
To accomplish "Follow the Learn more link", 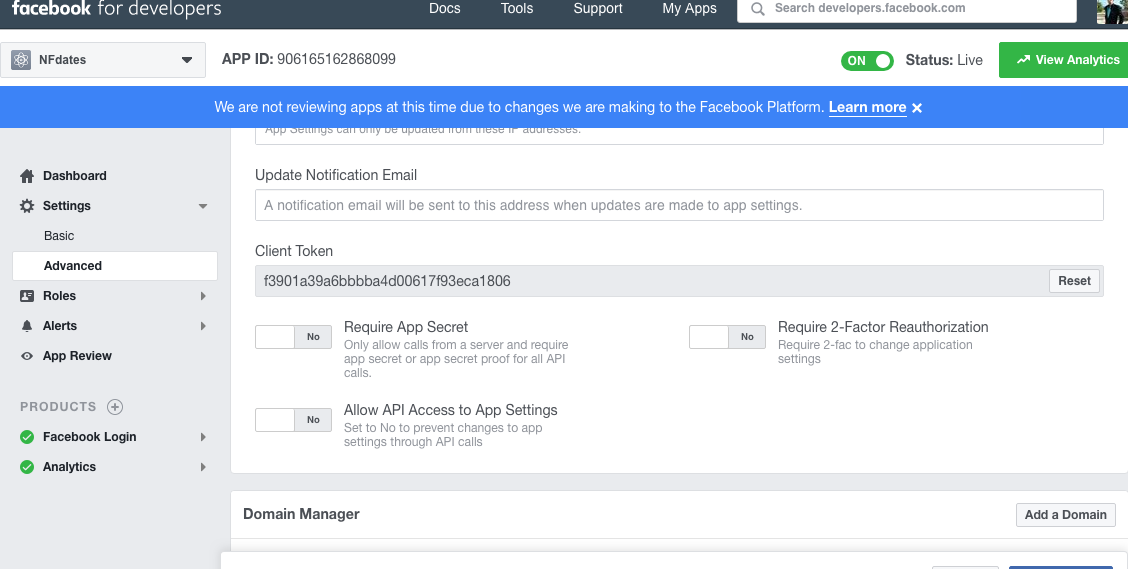I will tap(867, 107).
